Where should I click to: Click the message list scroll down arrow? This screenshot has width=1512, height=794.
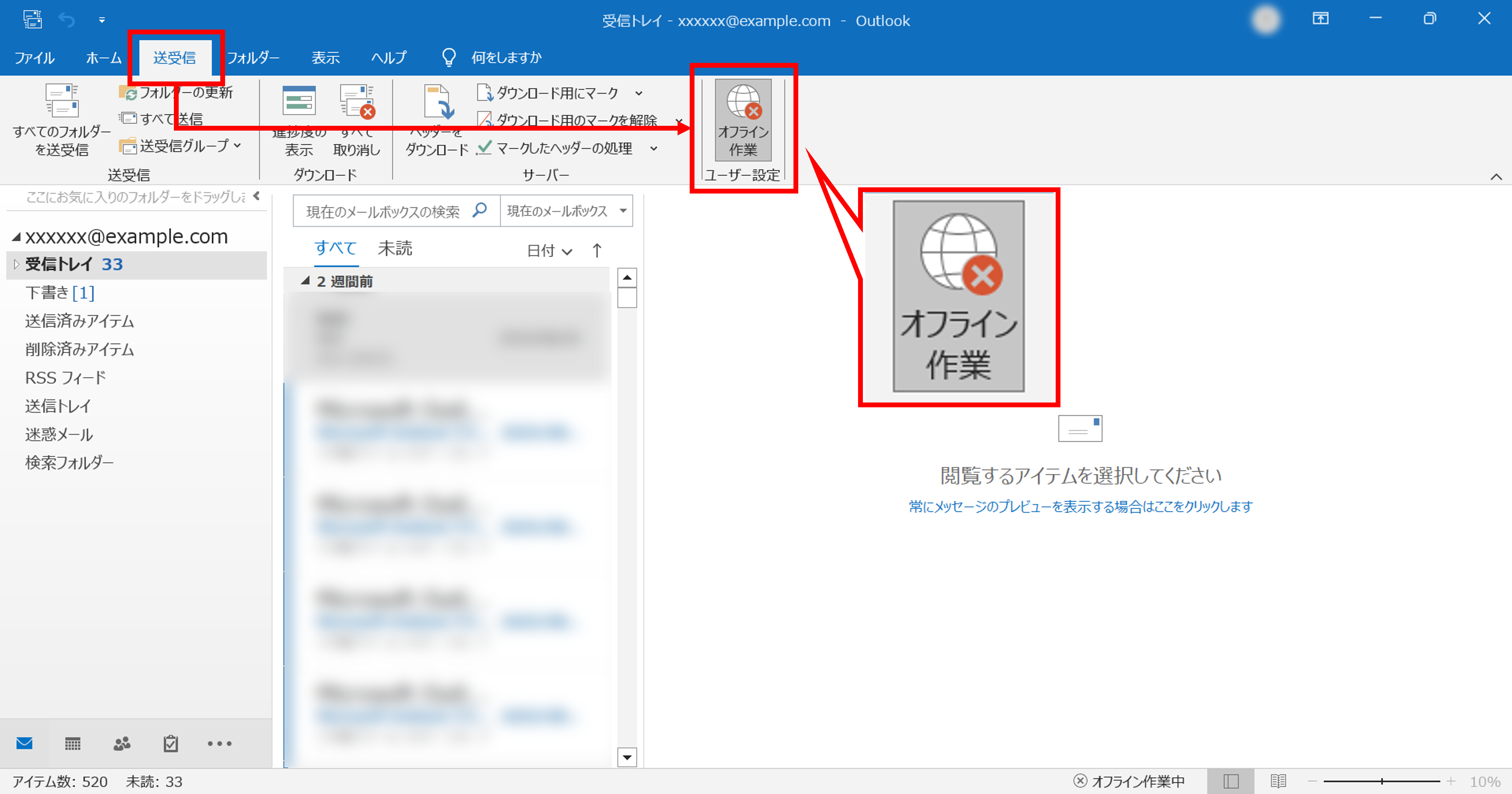(627, 757)
